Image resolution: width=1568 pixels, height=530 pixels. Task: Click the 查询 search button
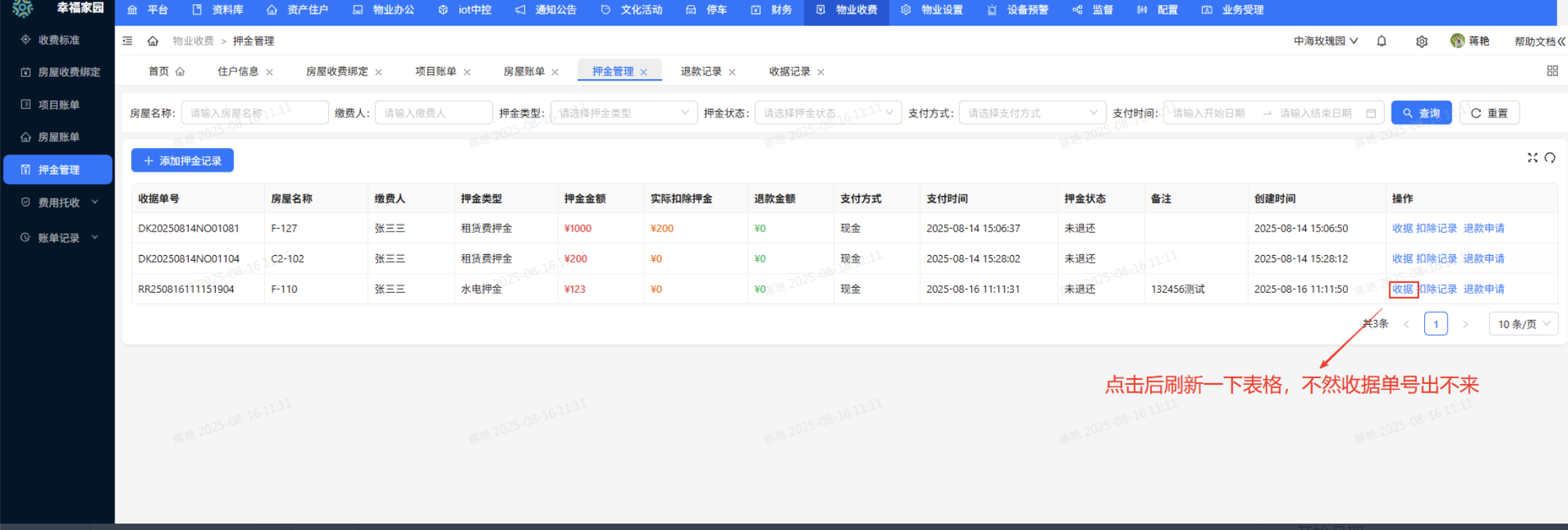(x=1421, y=113)
